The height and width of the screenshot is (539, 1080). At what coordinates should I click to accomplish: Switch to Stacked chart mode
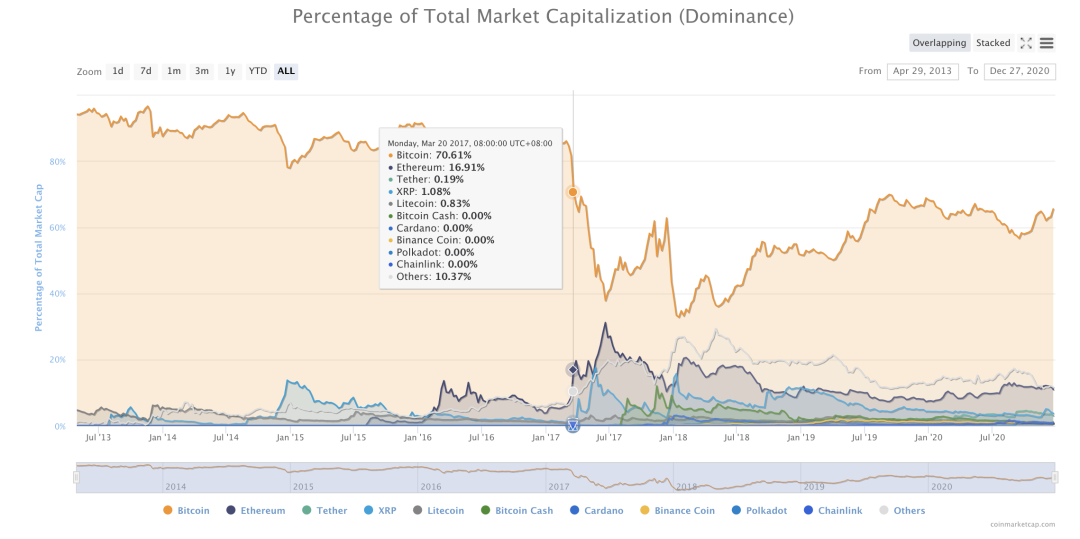tap(993, 43)
